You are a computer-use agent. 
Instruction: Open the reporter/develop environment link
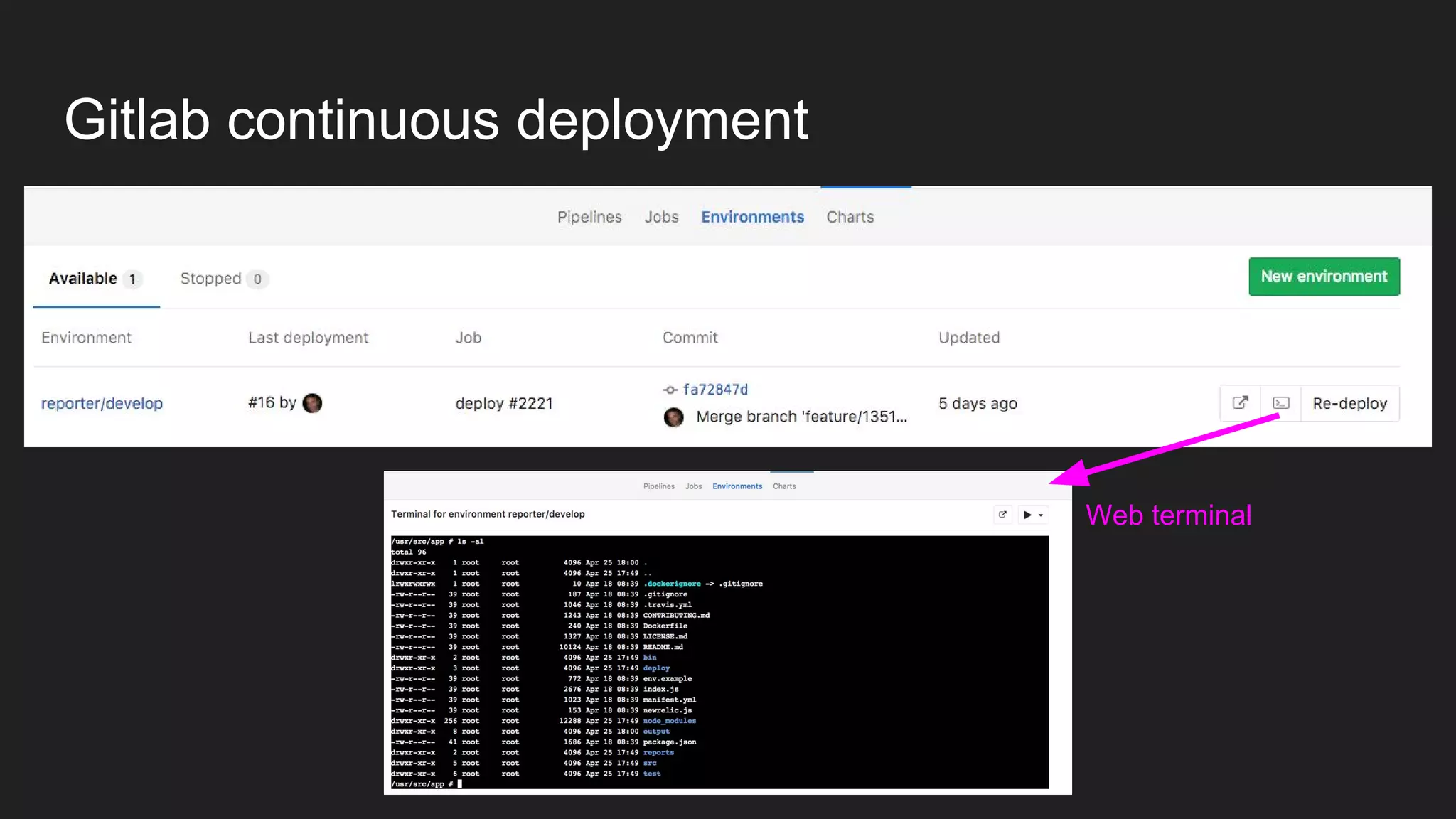point(102,404)
